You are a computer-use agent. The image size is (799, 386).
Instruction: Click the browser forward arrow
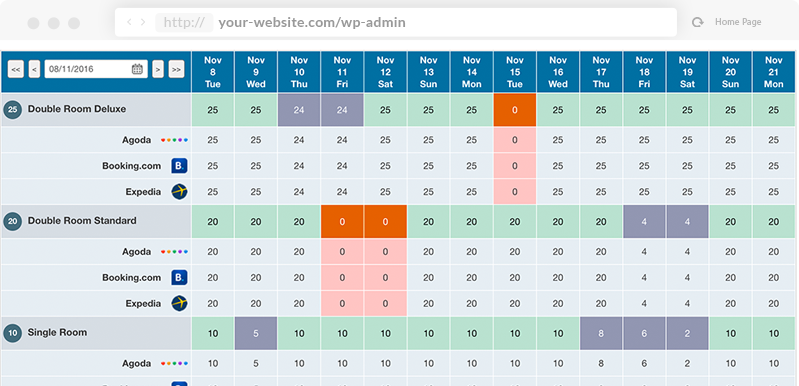(x=143, y=22)
